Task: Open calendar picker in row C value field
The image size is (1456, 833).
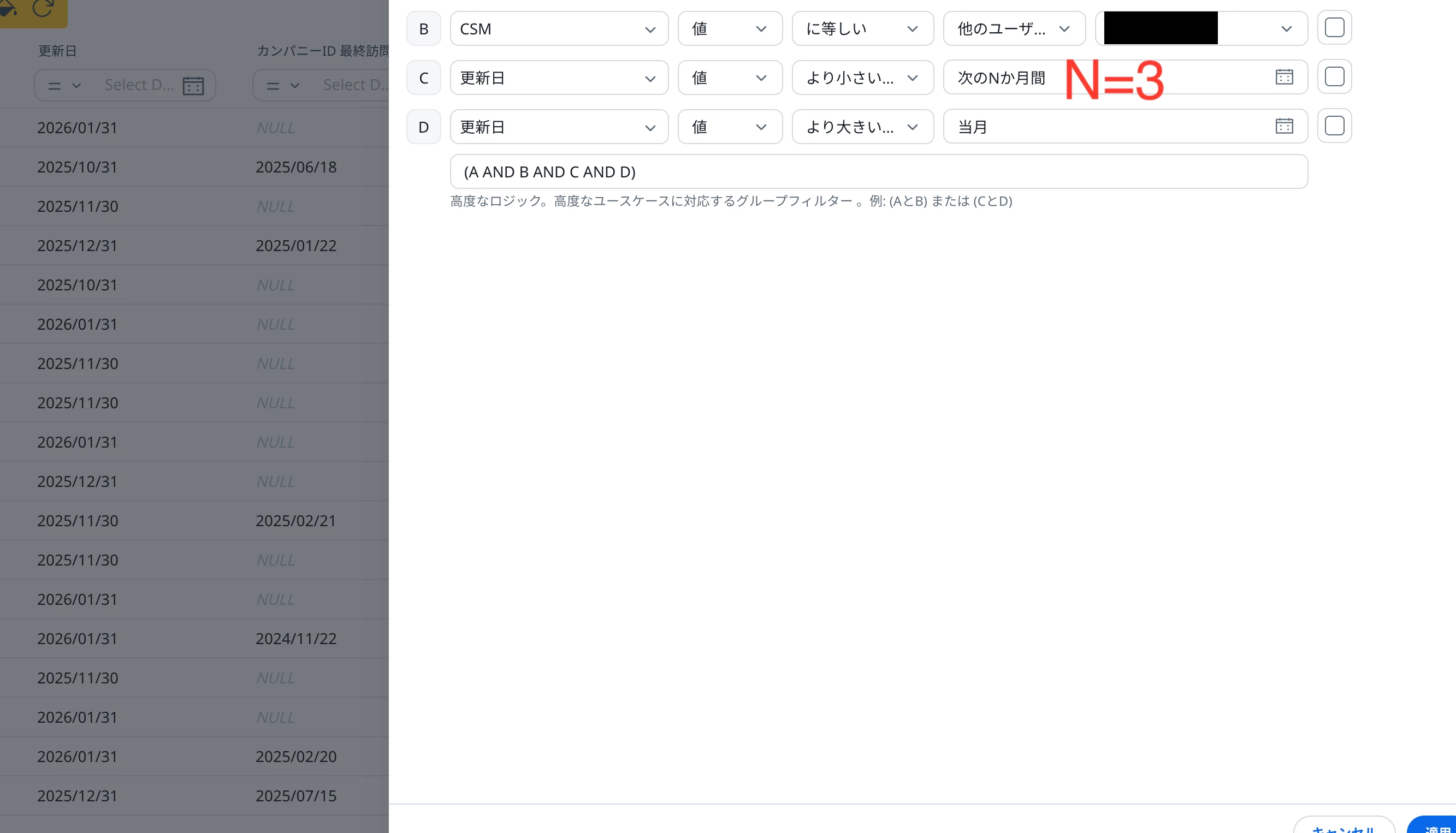Action: [x=1284, y=77]
